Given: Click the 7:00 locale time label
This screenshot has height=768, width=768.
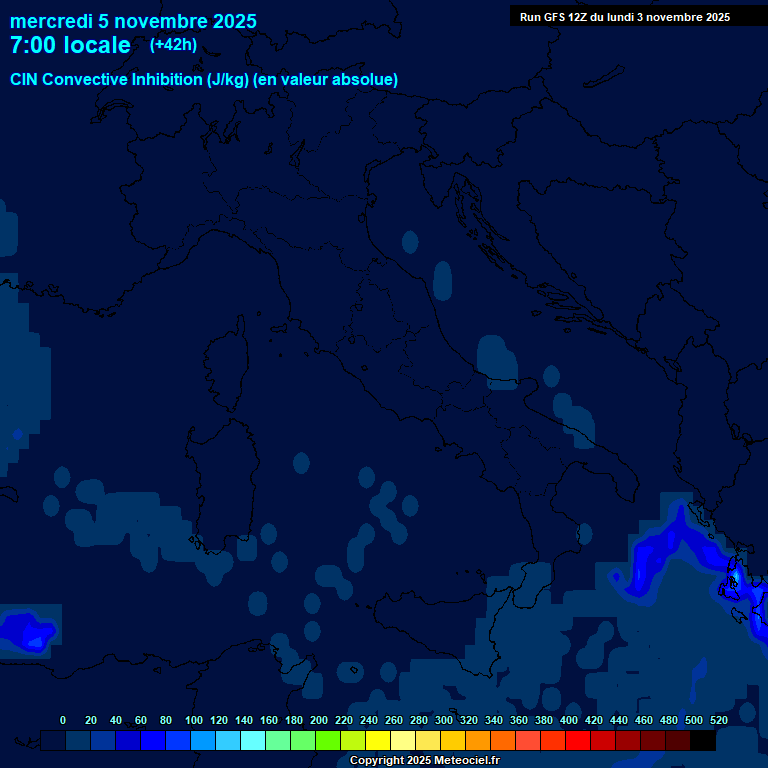Looking at the screenshot, I should pos(70,46).
